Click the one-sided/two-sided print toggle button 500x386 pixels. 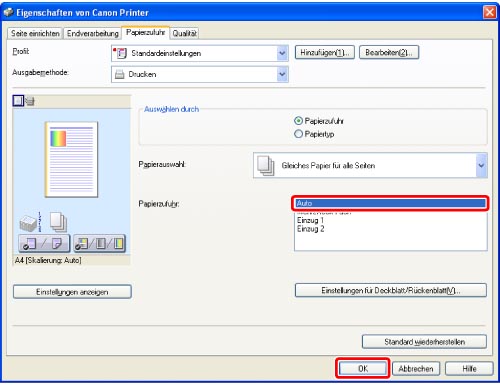pos(44,243)
